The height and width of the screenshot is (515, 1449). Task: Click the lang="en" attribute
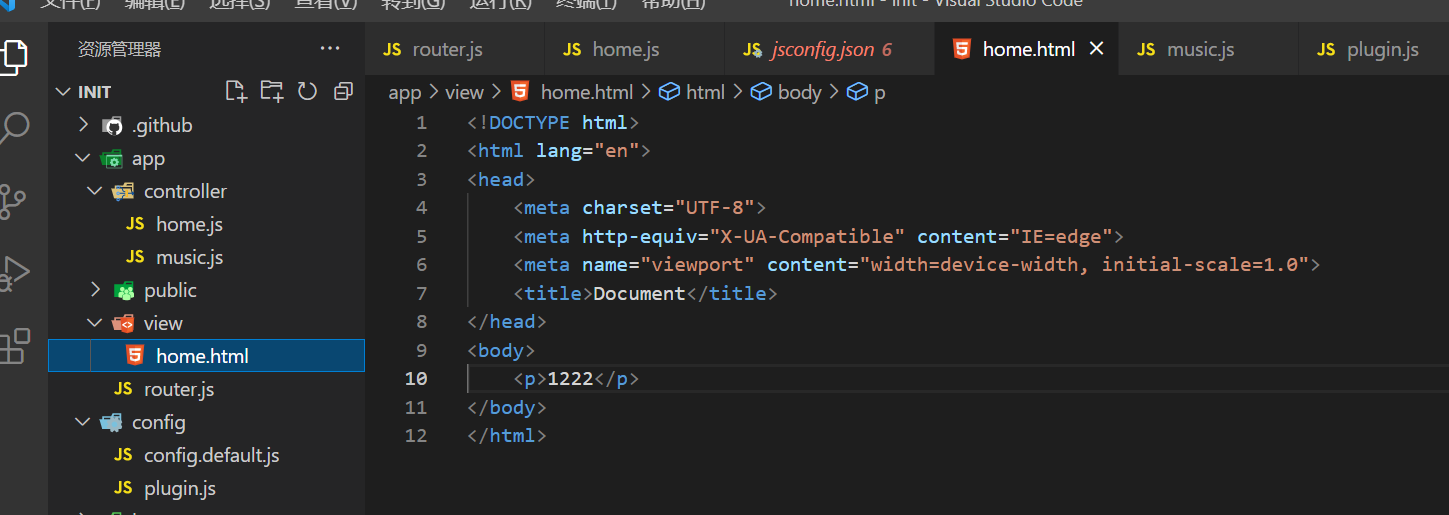tap(588, 151)
